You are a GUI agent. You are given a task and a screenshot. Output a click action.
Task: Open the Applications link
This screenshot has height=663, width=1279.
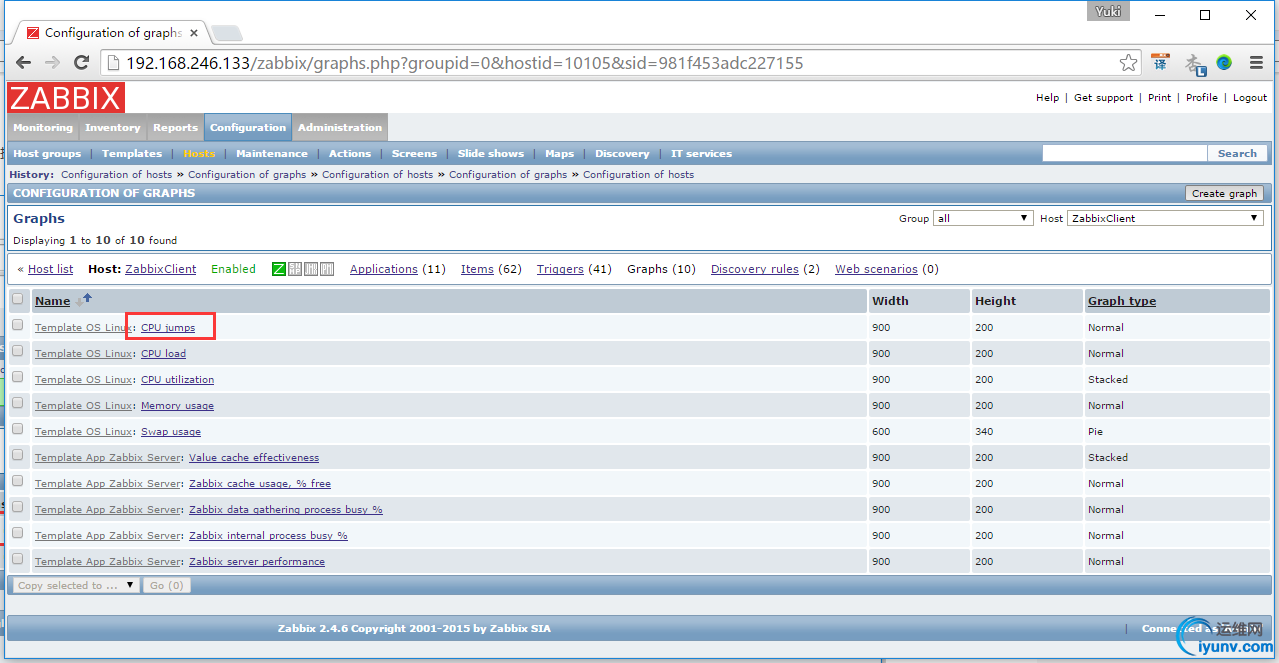point(384,269)
